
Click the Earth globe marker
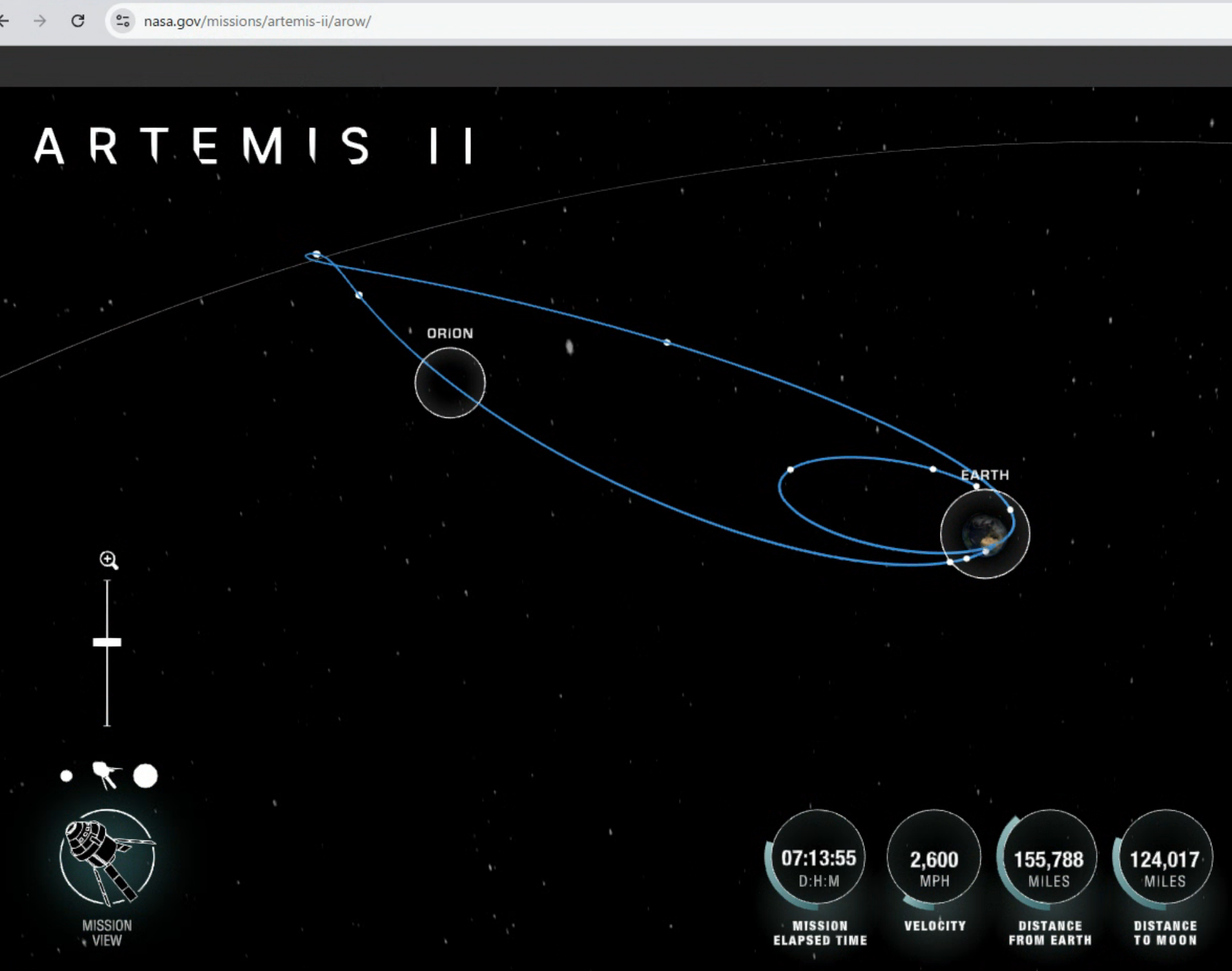point(985,534)
